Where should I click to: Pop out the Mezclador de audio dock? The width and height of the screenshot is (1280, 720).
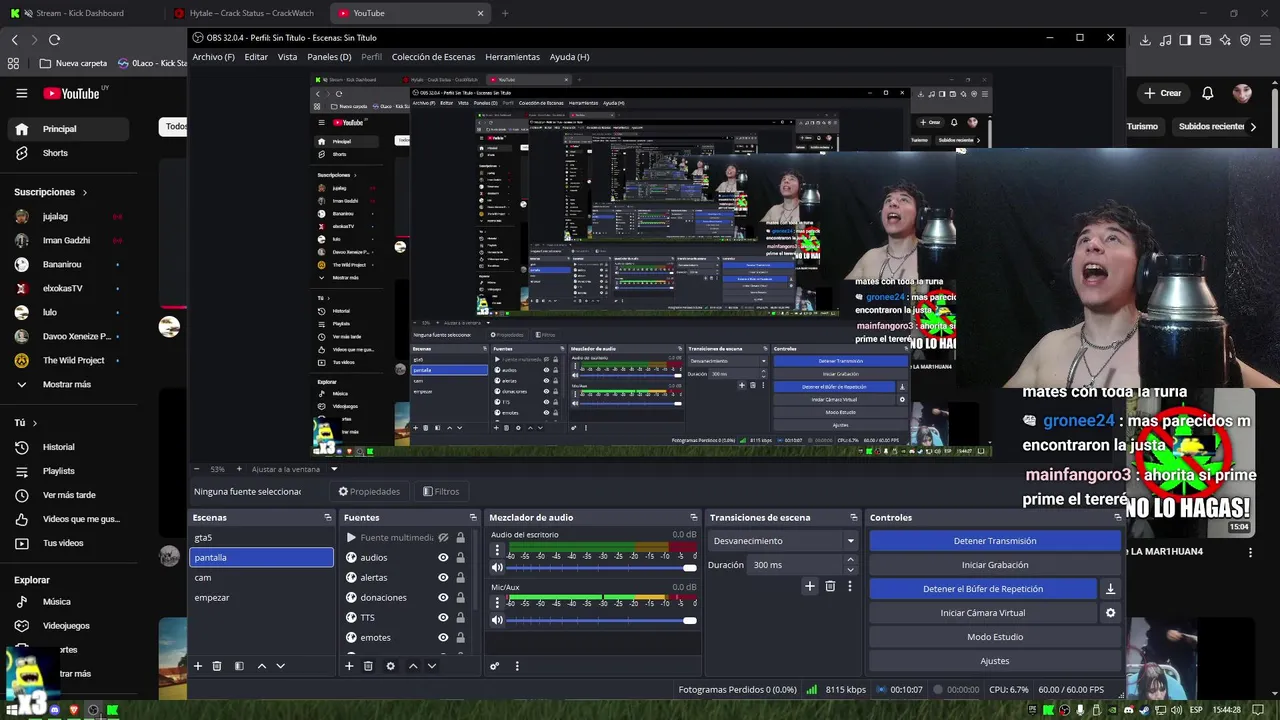692,517
